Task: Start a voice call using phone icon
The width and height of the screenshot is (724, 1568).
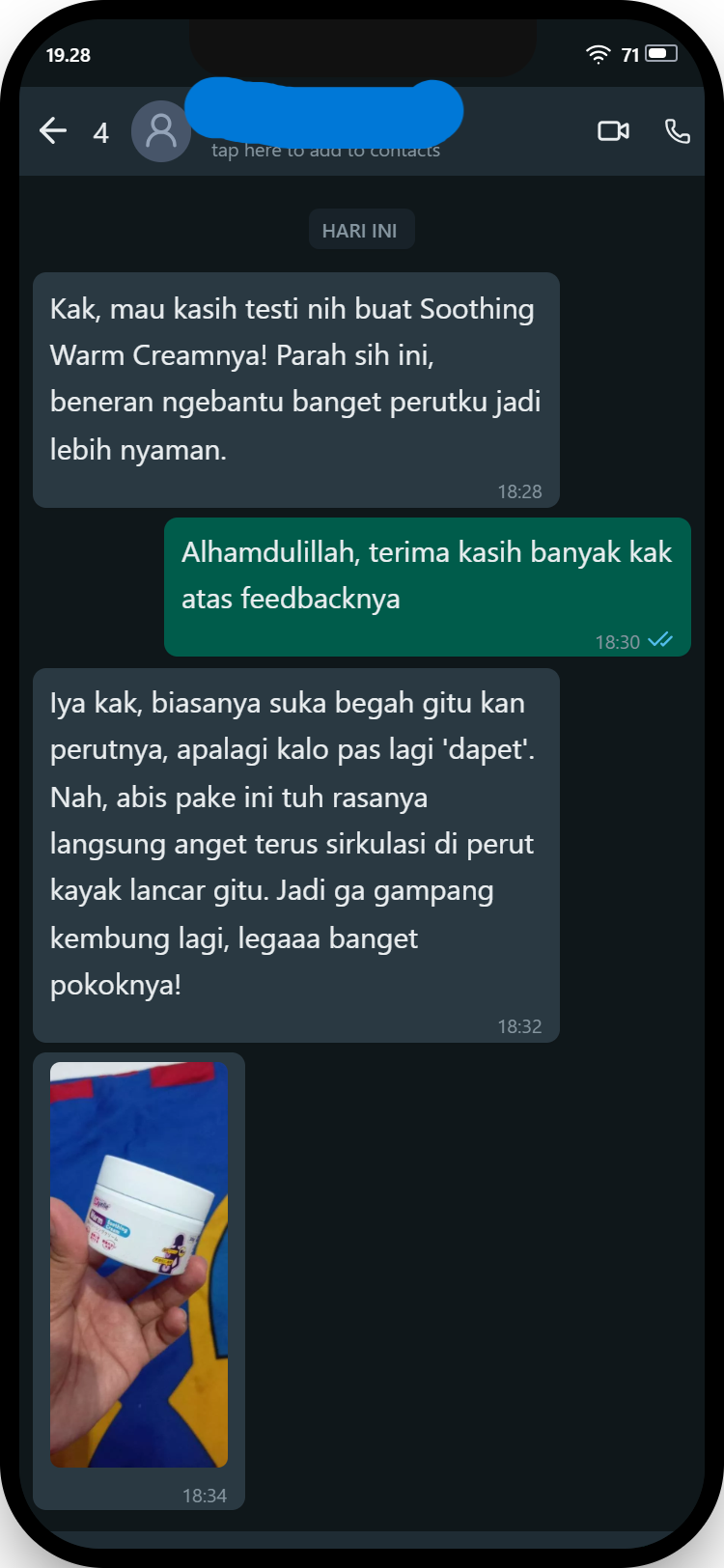Action: click(x=678, y=131)
